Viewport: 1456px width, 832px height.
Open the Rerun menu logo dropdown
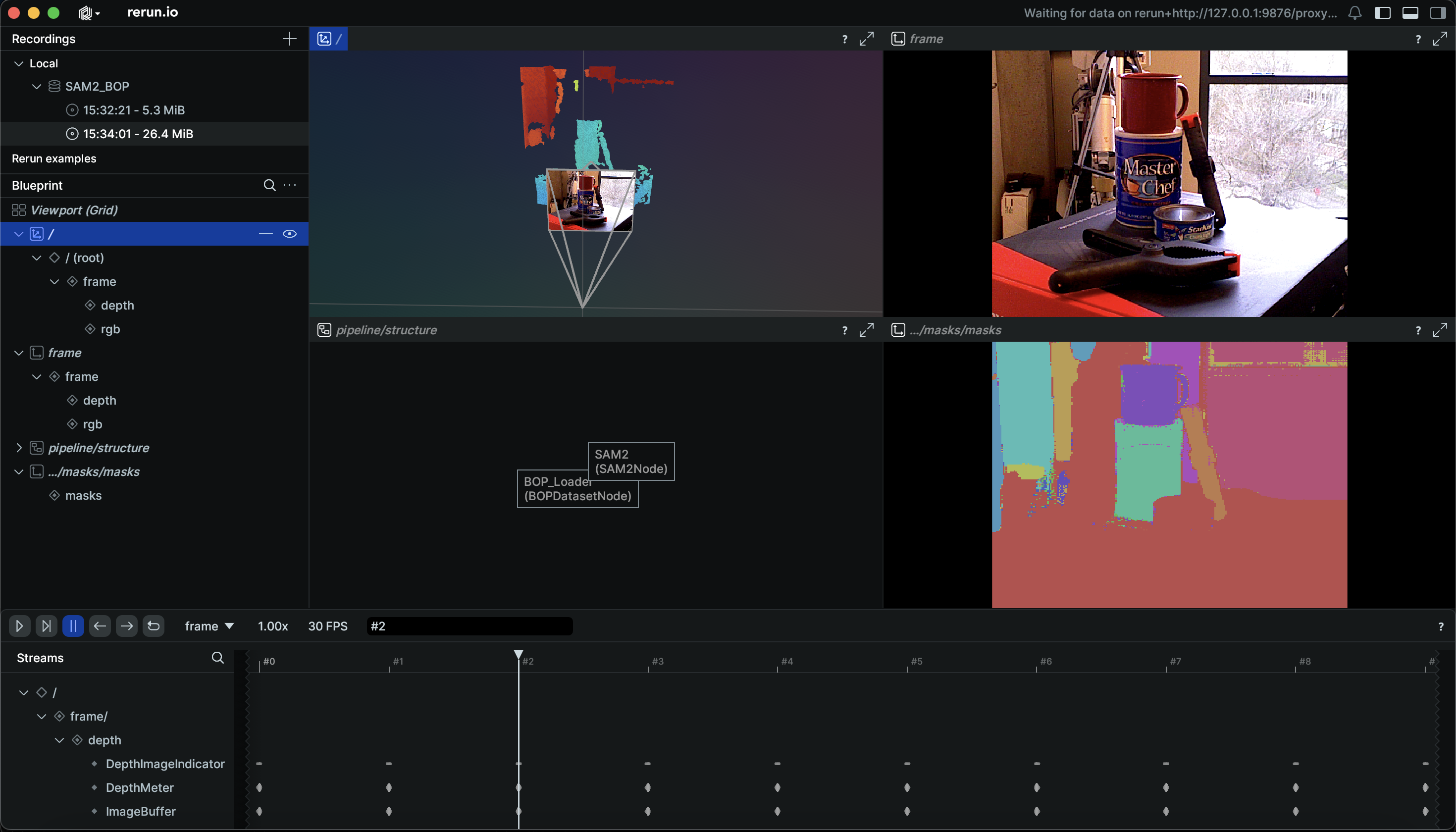[89, 12]
